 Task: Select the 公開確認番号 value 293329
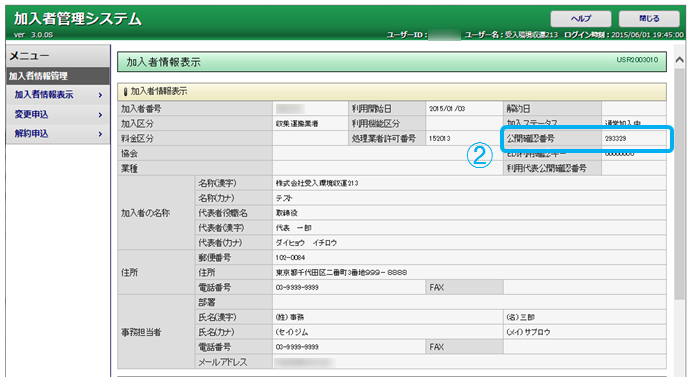615,139
